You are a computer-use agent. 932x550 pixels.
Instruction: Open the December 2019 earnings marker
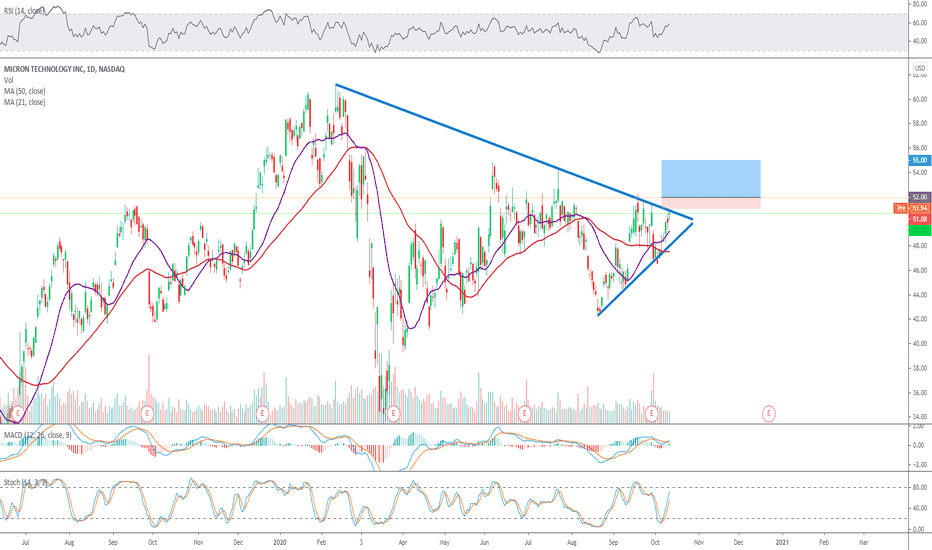262,413
